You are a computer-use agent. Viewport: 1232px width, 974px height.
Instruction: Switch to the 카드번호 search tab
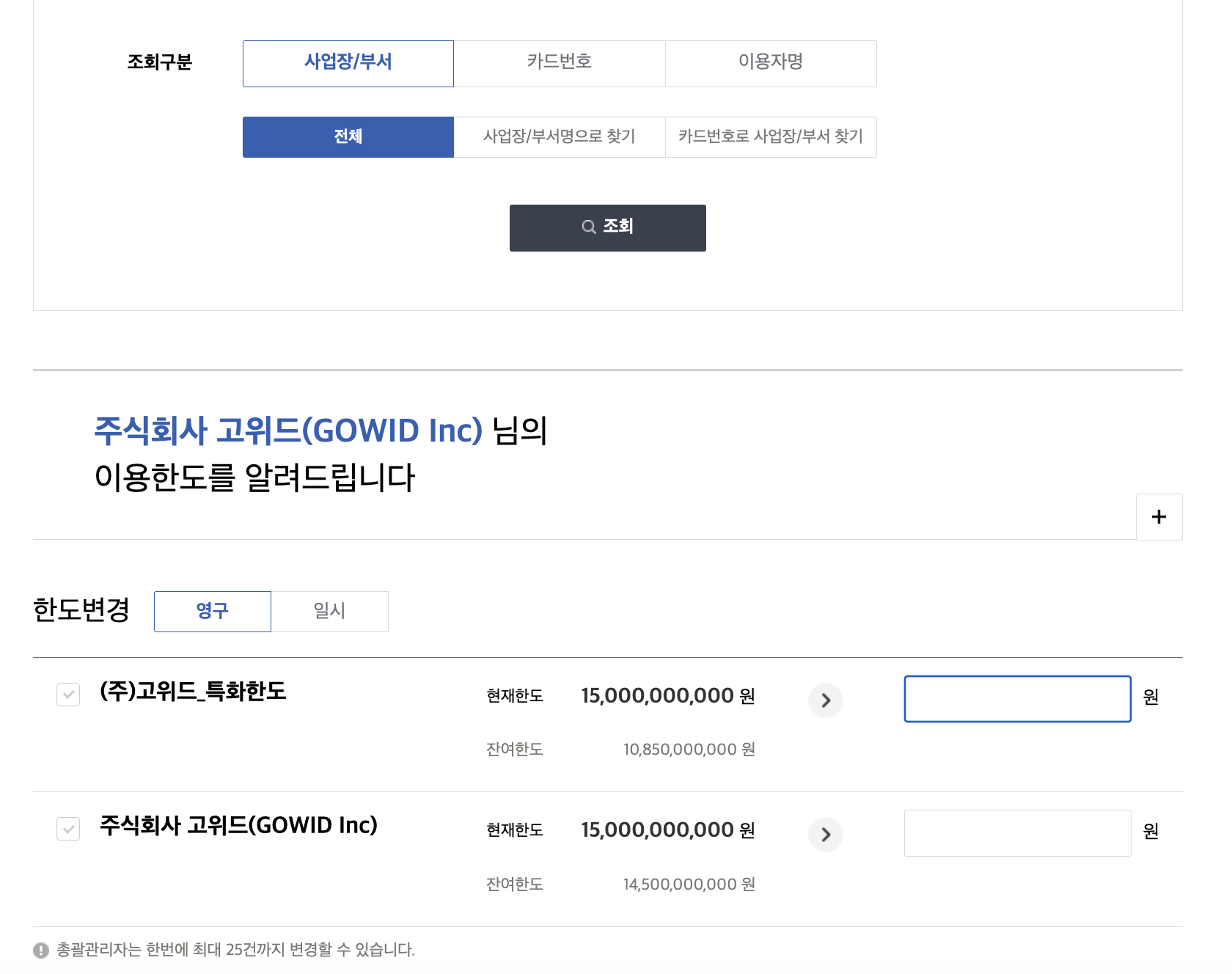(560, 63)
